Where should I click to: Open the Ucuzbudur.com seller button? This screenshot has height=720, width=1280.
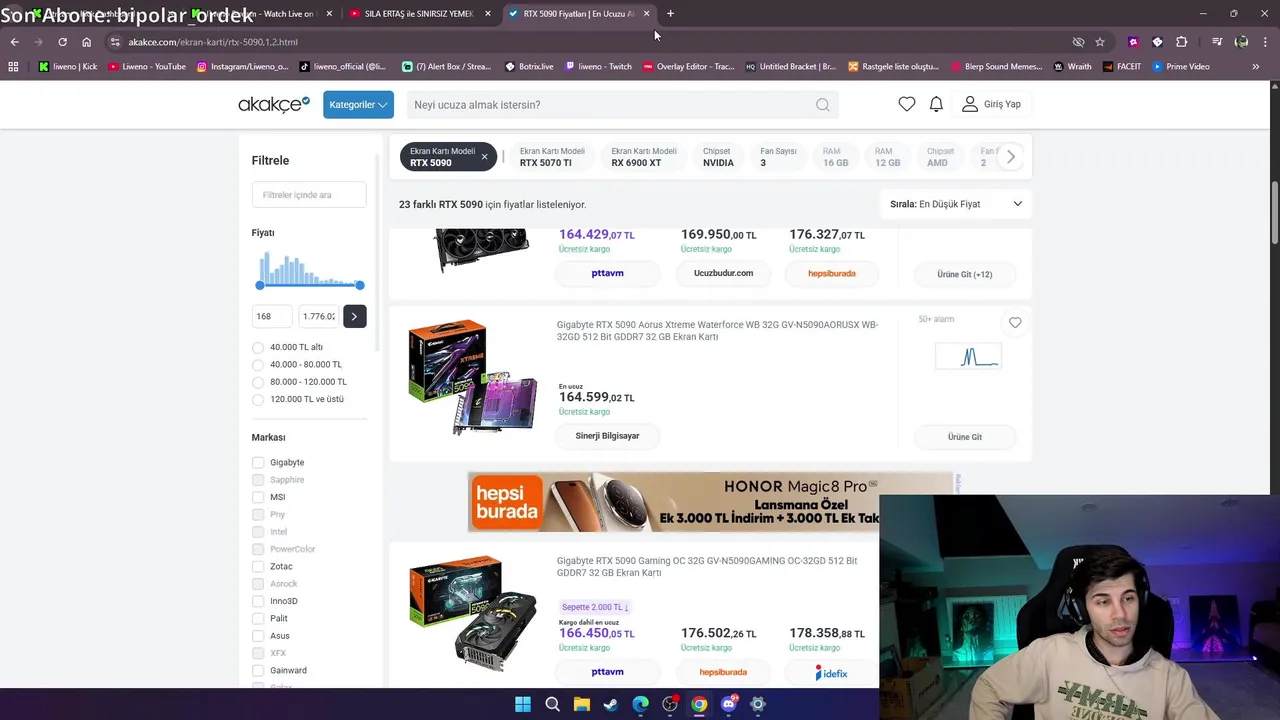[723, 273]
